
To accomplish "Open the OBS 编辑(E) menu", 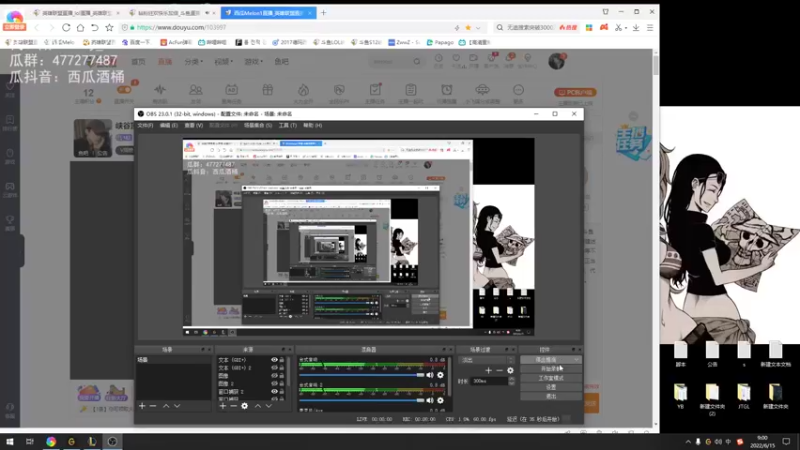I will tap(169, 126).
